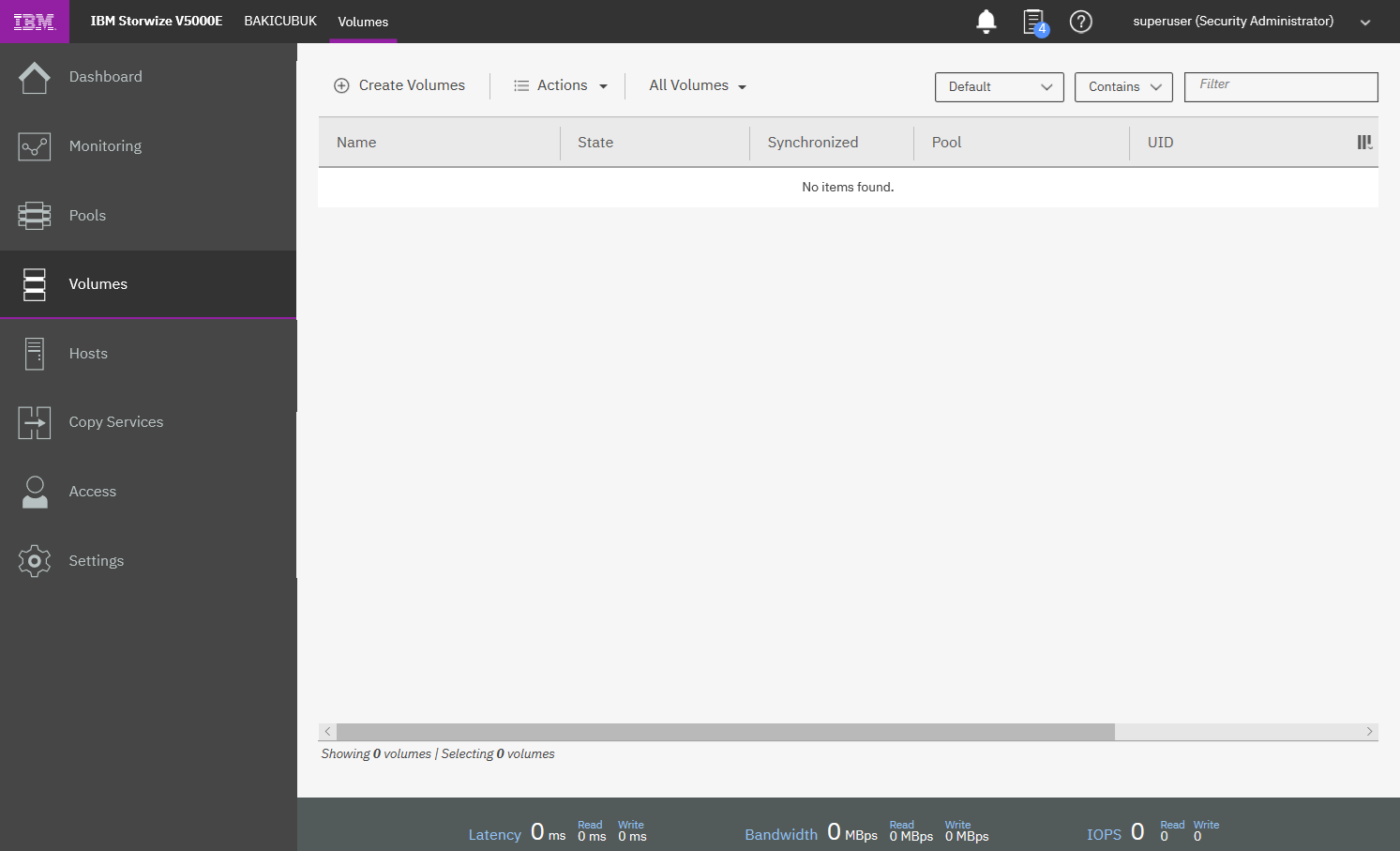Image resolution: width=1400 pixels, height=851 pixels.
Task: Expand the Actions dropdown menu
Action: click(x=561, y=85)
